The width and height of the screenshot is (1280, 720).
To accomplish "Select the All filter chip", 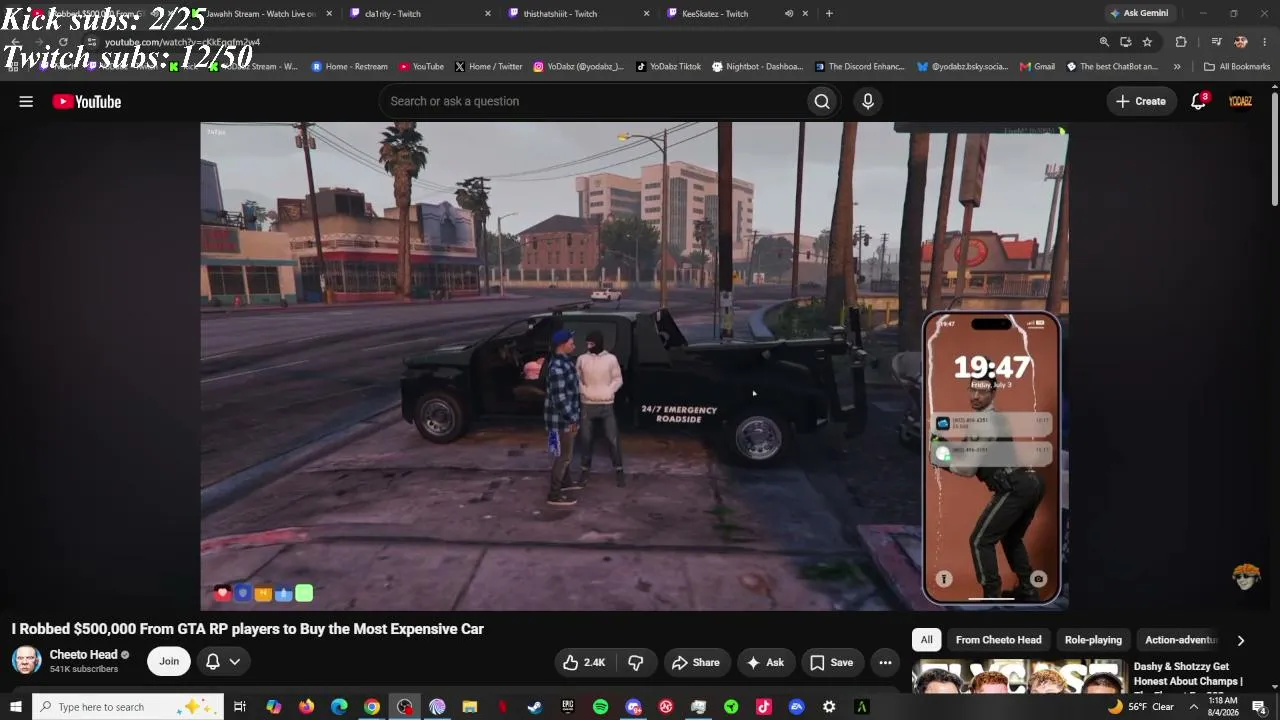I will click(927, 640).
